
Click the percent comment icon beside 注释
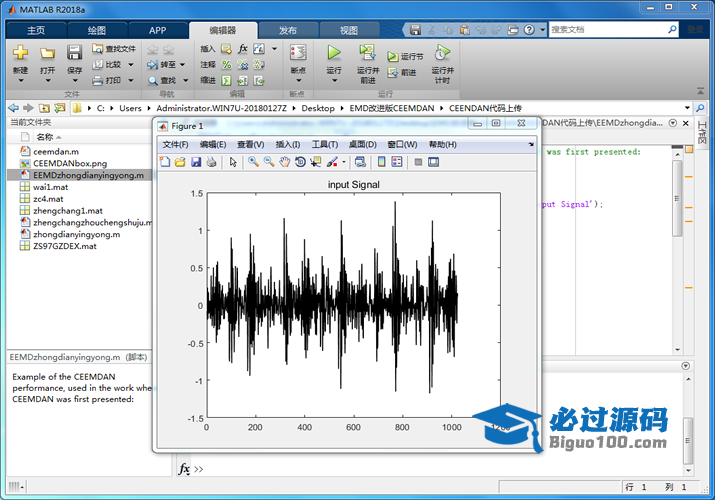pyautogui.click(x=226, y=65)
